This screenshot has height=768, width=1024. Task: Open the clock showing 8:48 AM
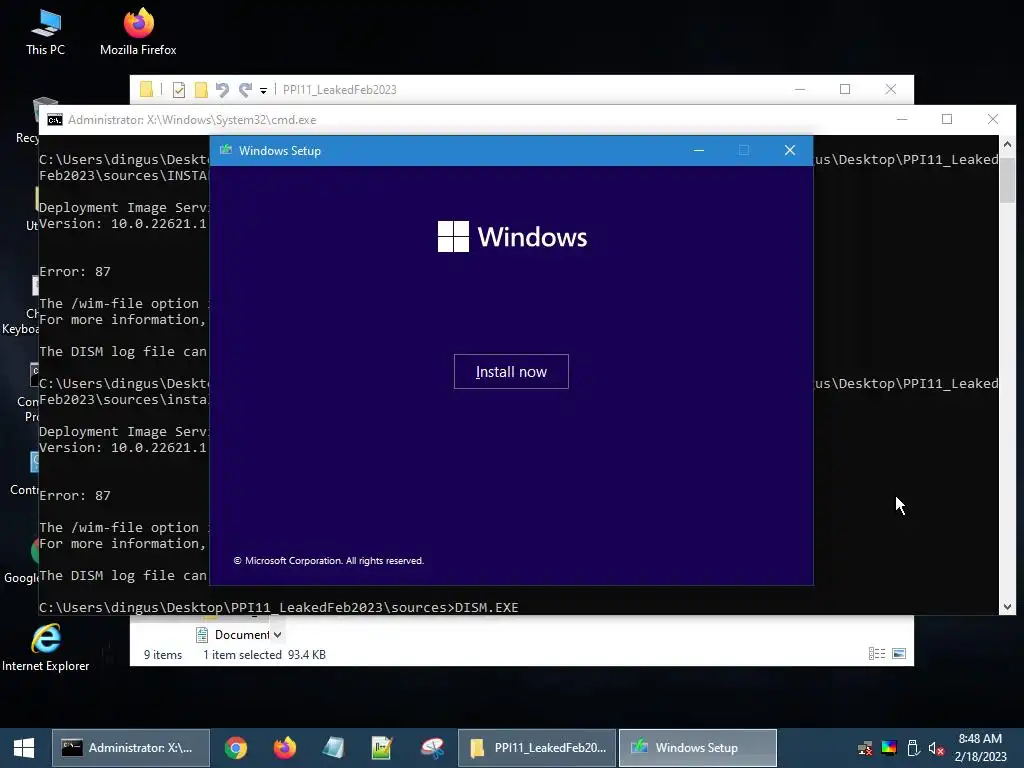tap(980, 748)
